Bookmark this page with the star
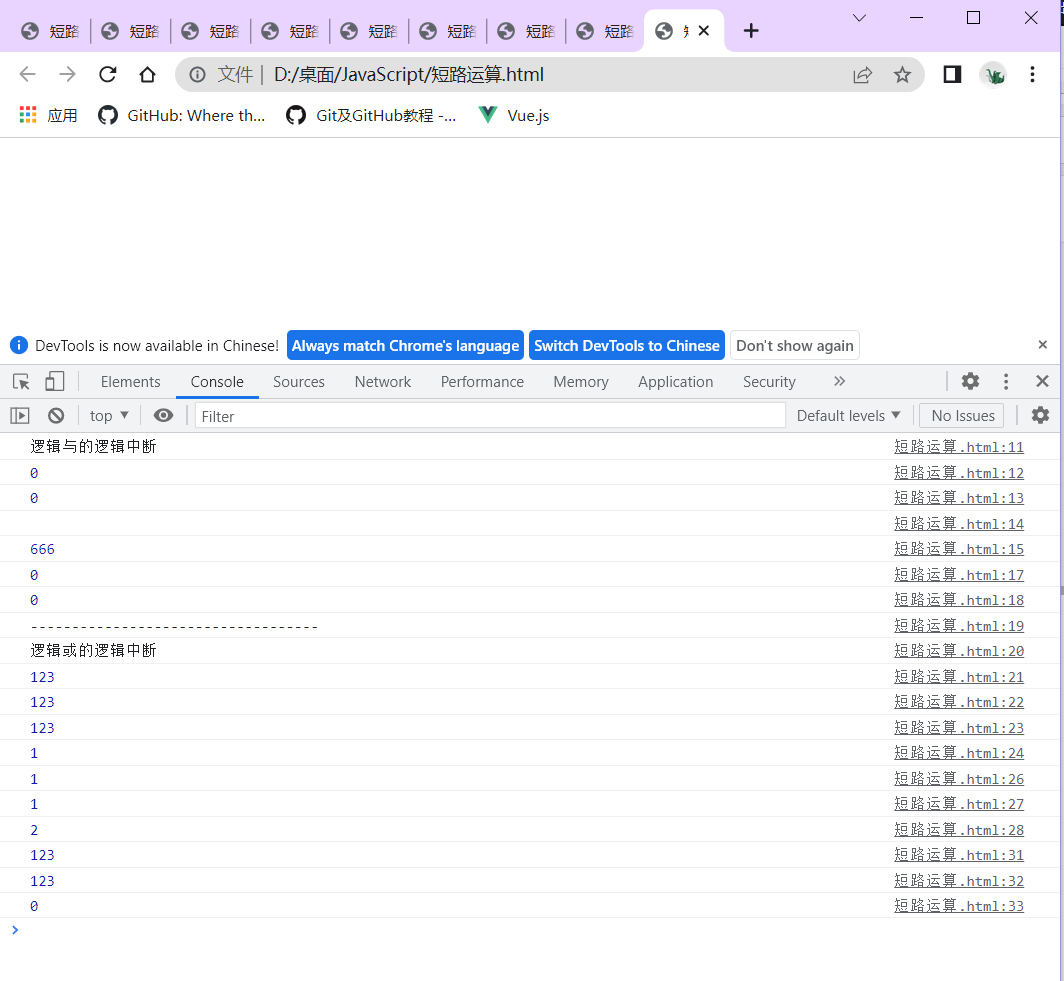This screenshot has height=981, width=1064. pyautogui.click(x=902, y=75)
